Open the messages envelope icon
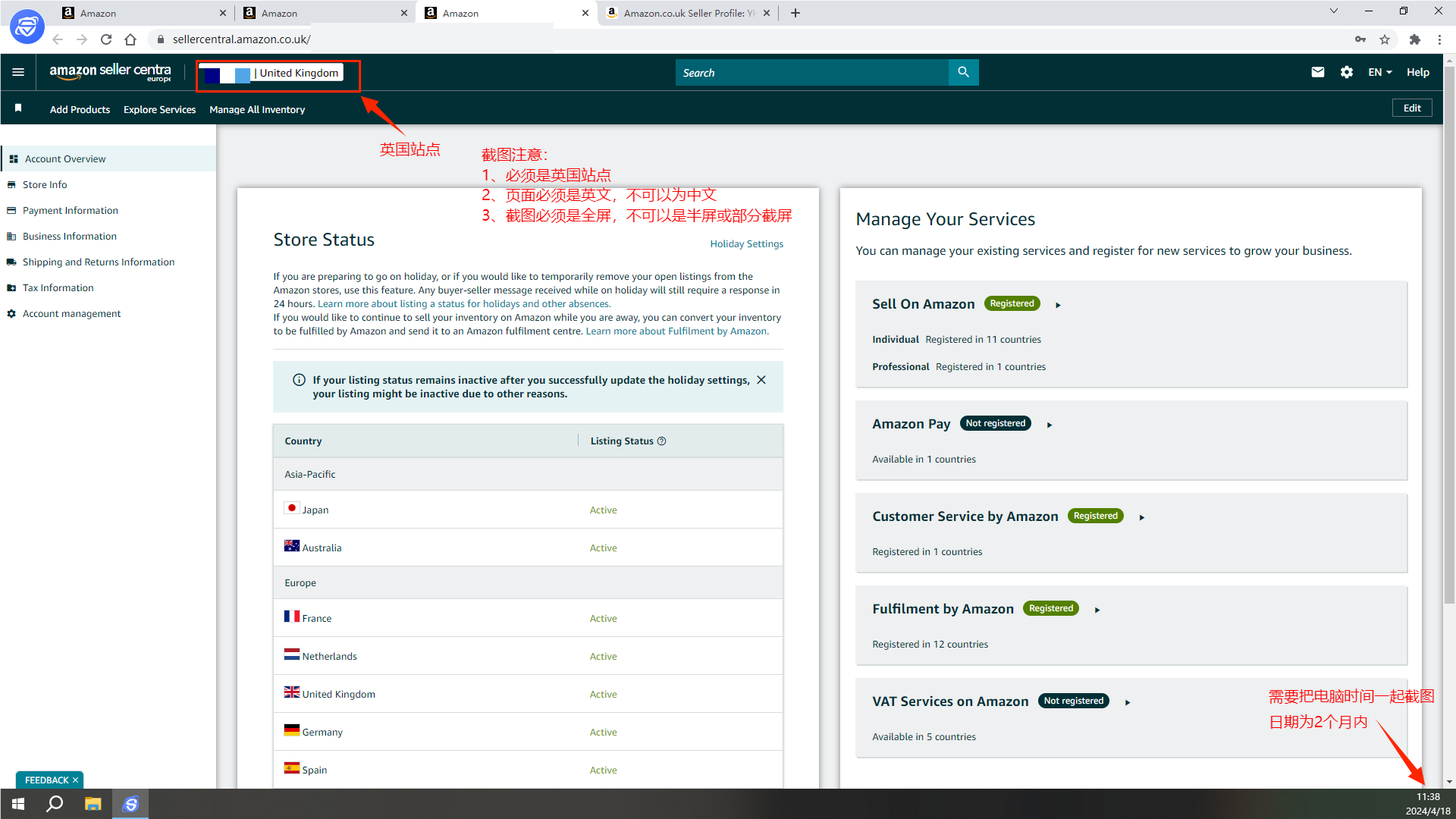Screen dimensions: 1456x819 1317,72
